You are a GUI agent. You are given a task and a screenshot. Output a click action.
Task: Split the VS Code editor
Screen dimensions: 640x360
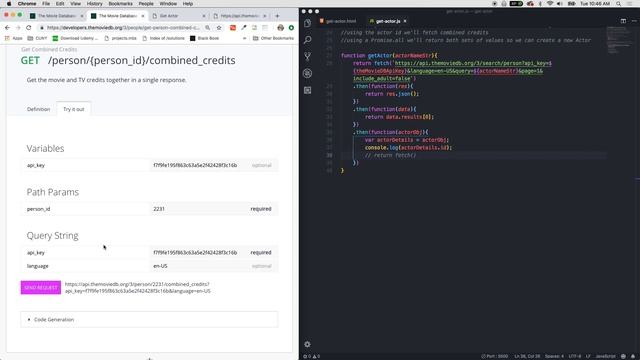[x=623, y=21]
